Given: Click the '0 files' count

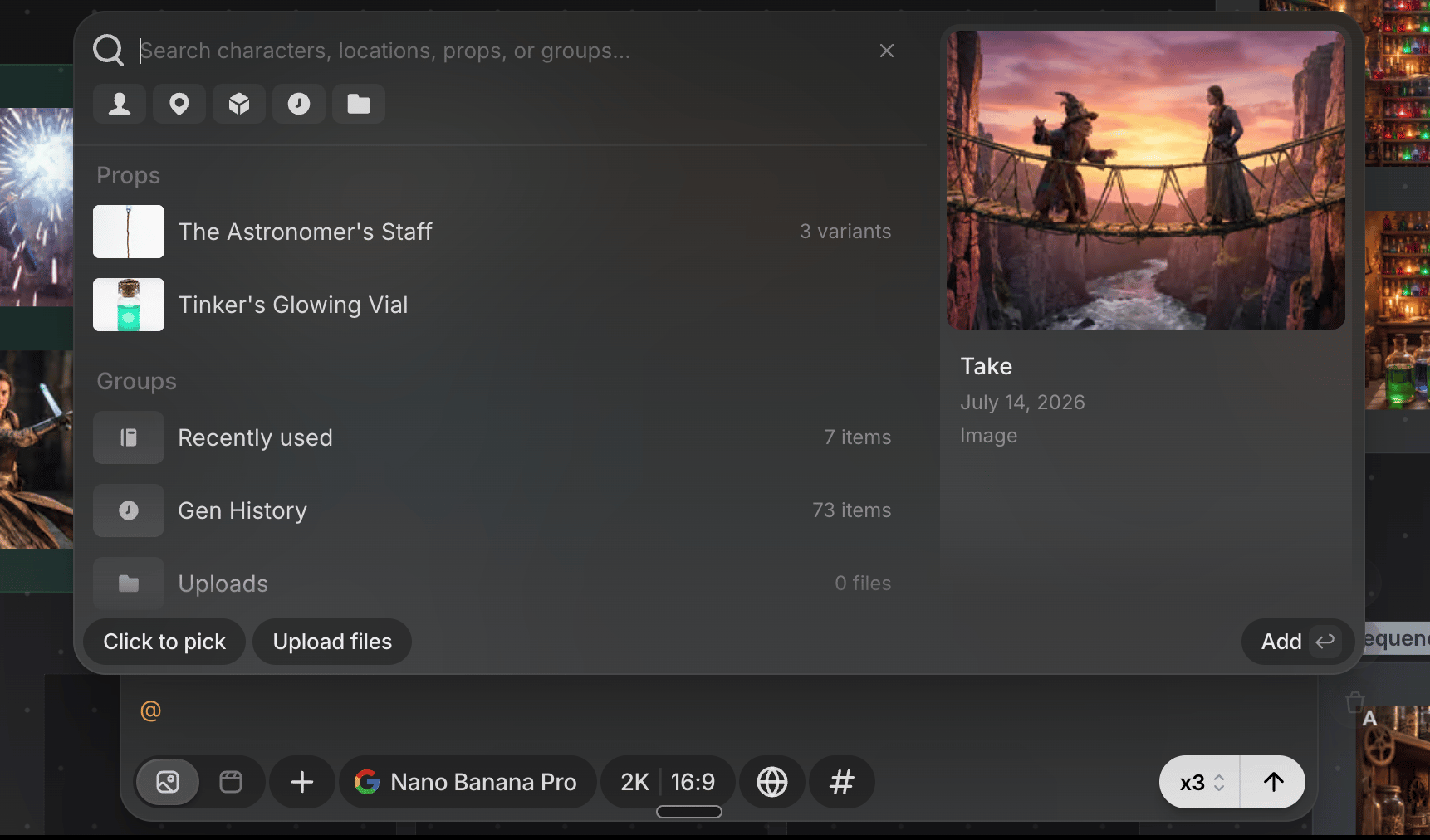Looking at the screenshot, I should coord(863,584).
